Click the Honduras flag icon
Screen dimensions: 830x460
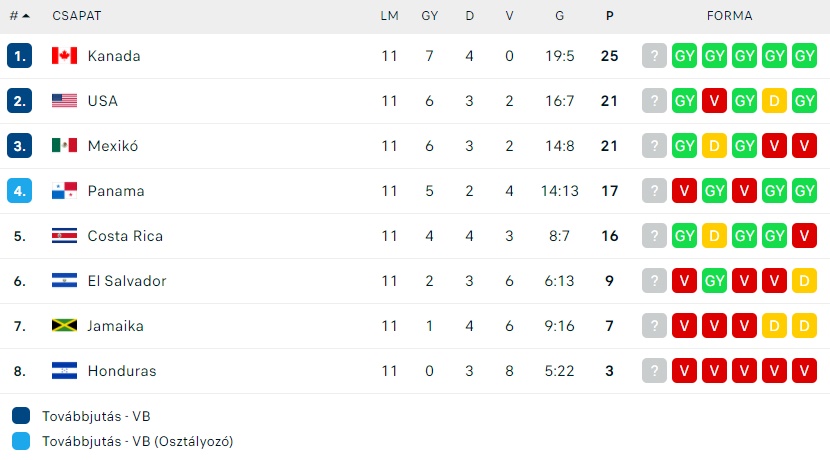[x=64, y=371]
